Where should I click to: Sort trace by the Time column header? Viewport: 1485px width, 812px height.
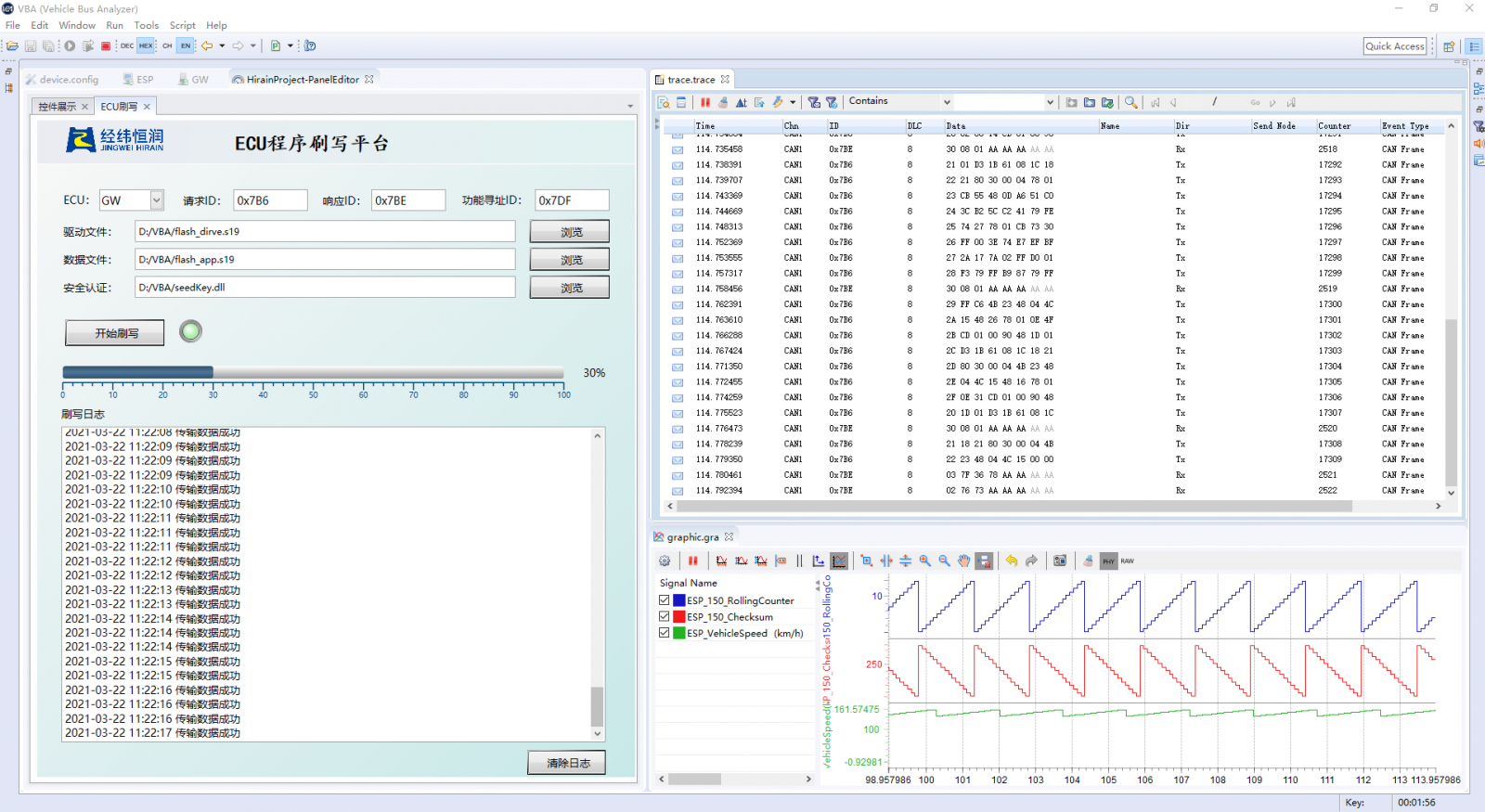(x=737, y=125)
